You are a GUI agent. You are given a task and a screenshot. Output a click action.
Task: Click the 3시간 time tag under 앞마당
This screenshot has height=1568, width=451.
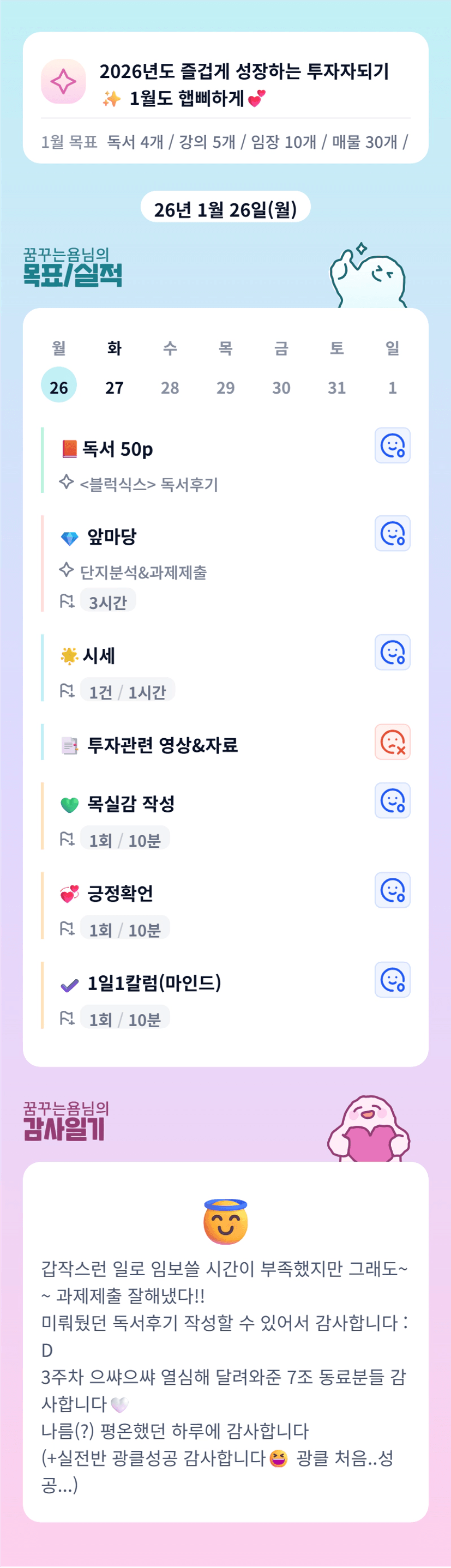(x=108, y=602)
